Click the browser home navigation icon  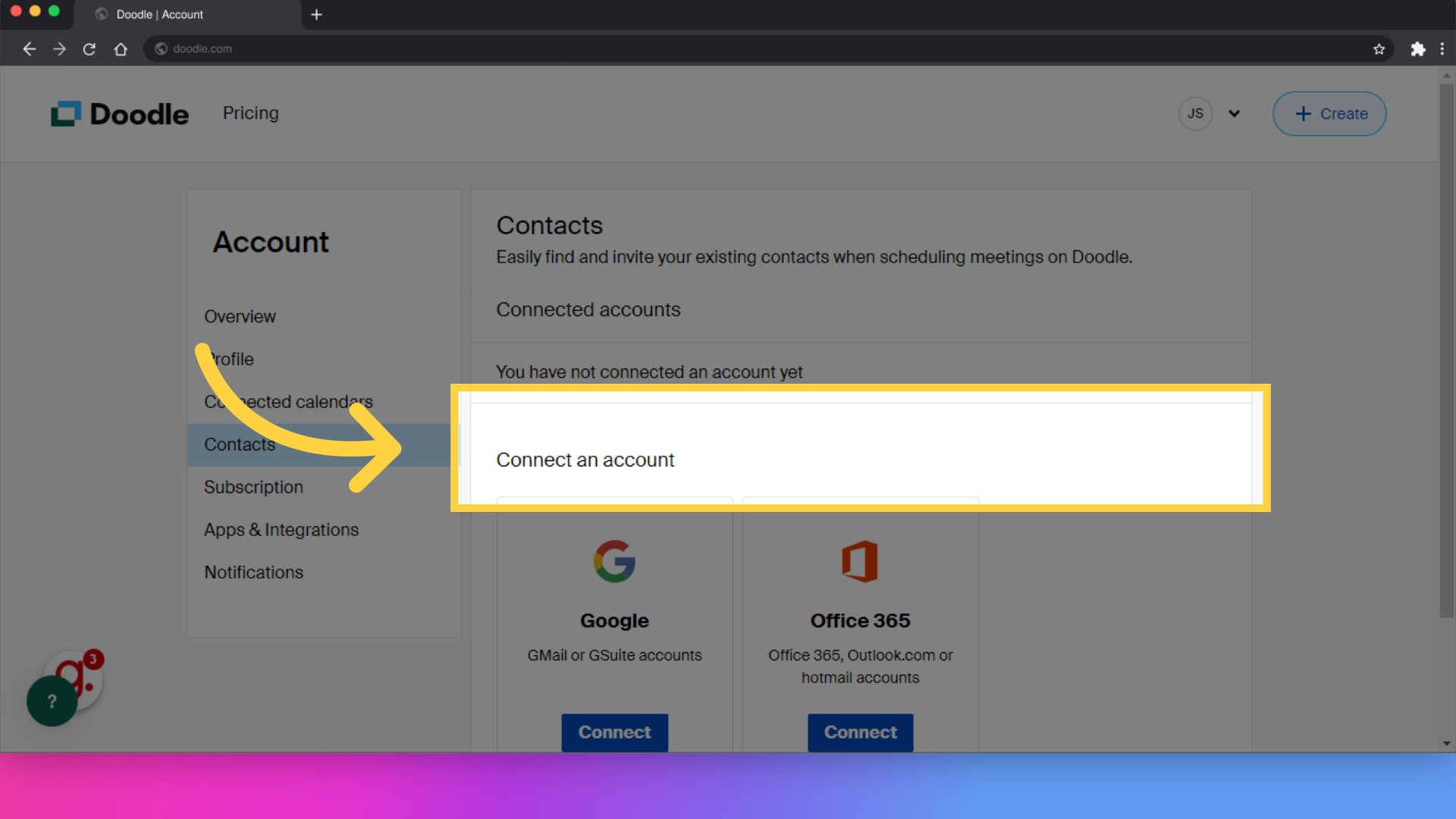[x=120, y=48]
